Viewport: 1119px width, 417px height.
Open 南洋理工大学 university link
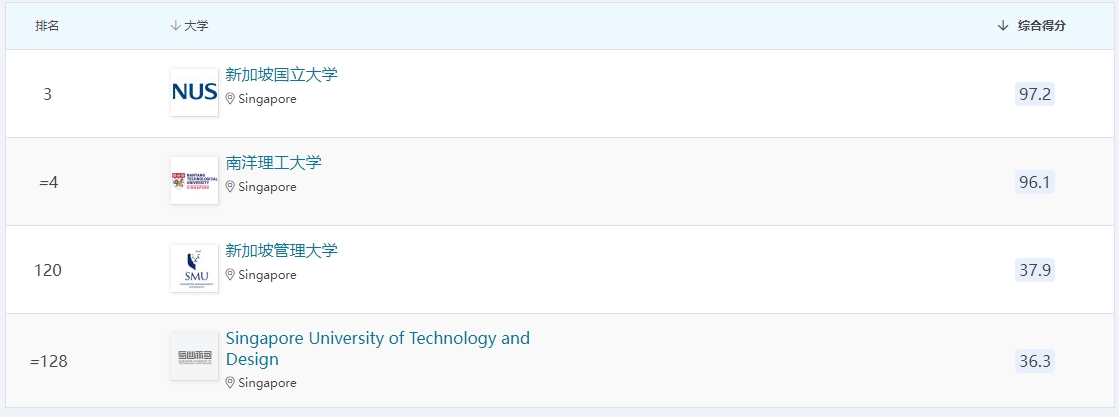pyautogui.click(x=274, y=163)
